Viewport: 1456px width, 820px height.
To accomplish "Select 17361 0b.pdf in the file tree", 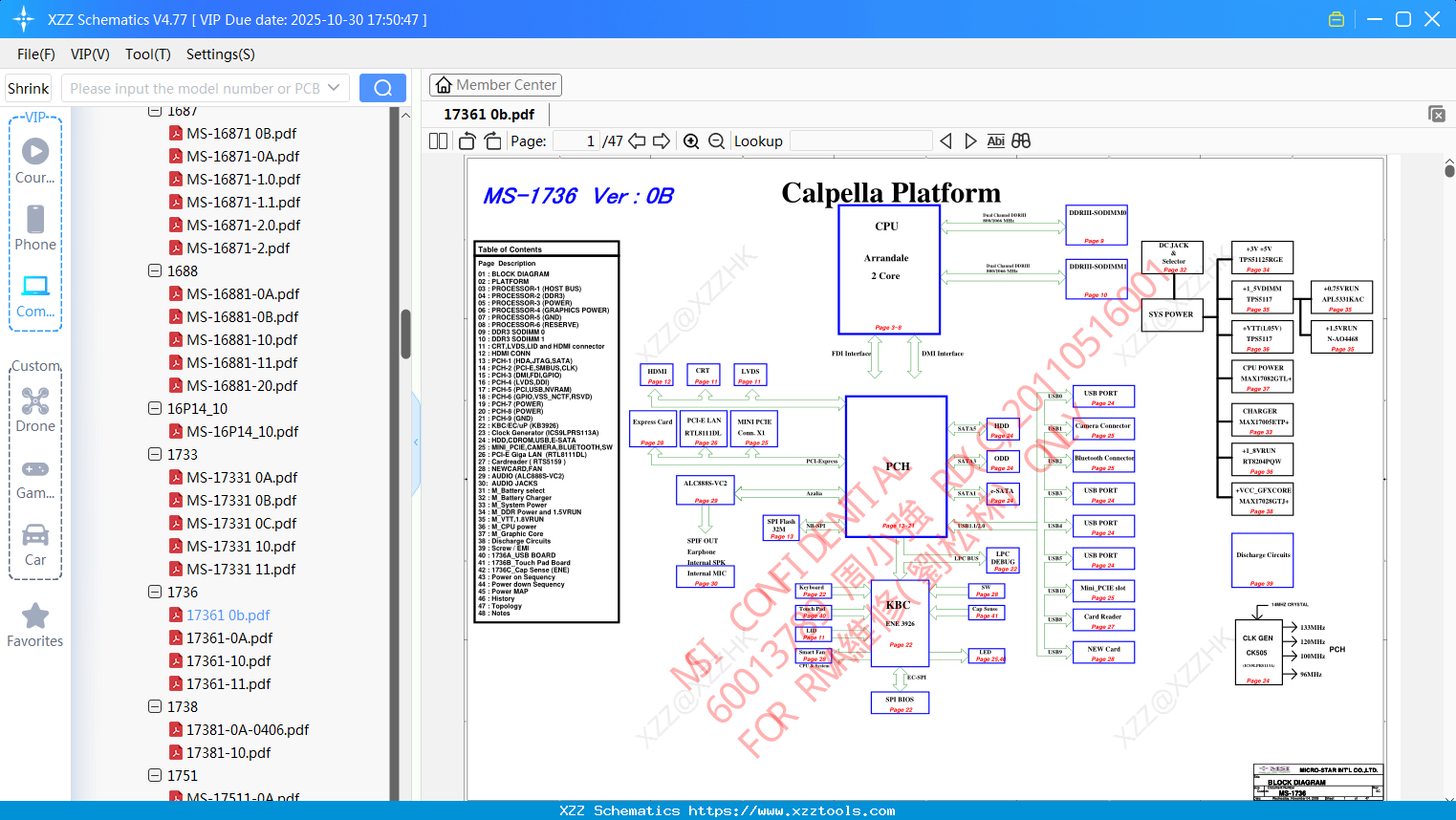I will click(x=228, y=615).
